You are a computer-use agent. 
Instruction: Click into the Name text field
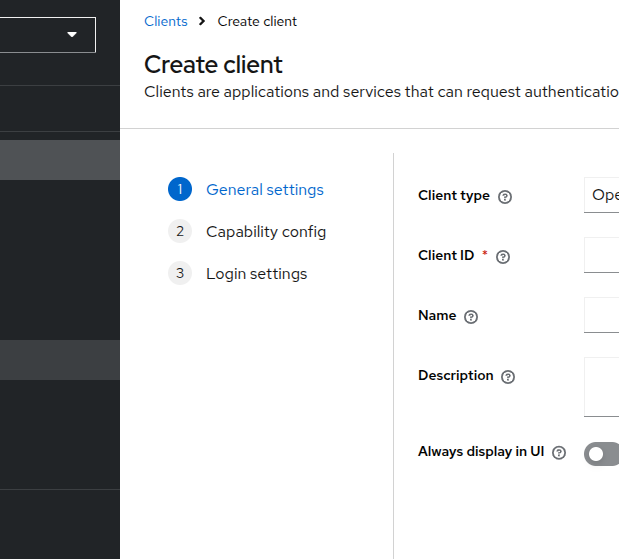tap(602, 315)
